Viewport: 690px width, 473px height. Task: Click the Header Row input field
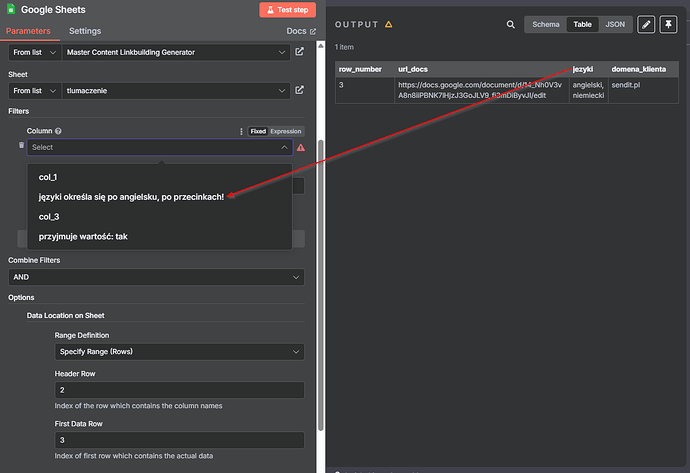pos(179,390)
